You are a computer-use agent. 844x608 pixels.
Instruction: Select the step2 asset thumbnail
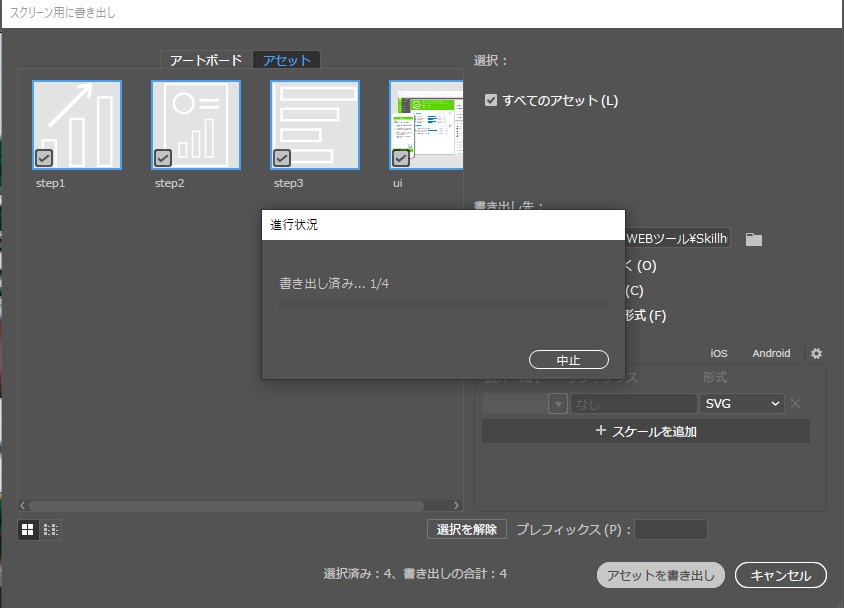point(196,125)
